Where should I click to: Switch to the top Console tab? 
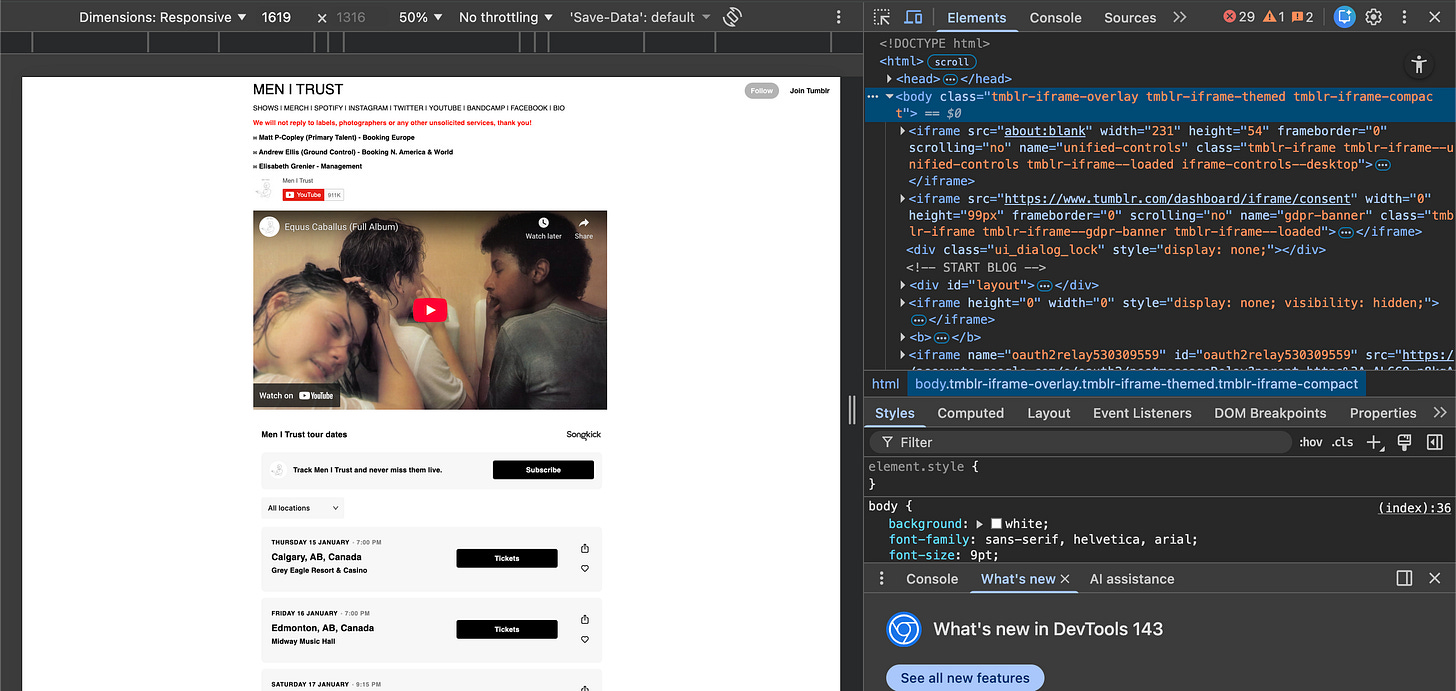pyautogui.click(x=1055, y=17)
